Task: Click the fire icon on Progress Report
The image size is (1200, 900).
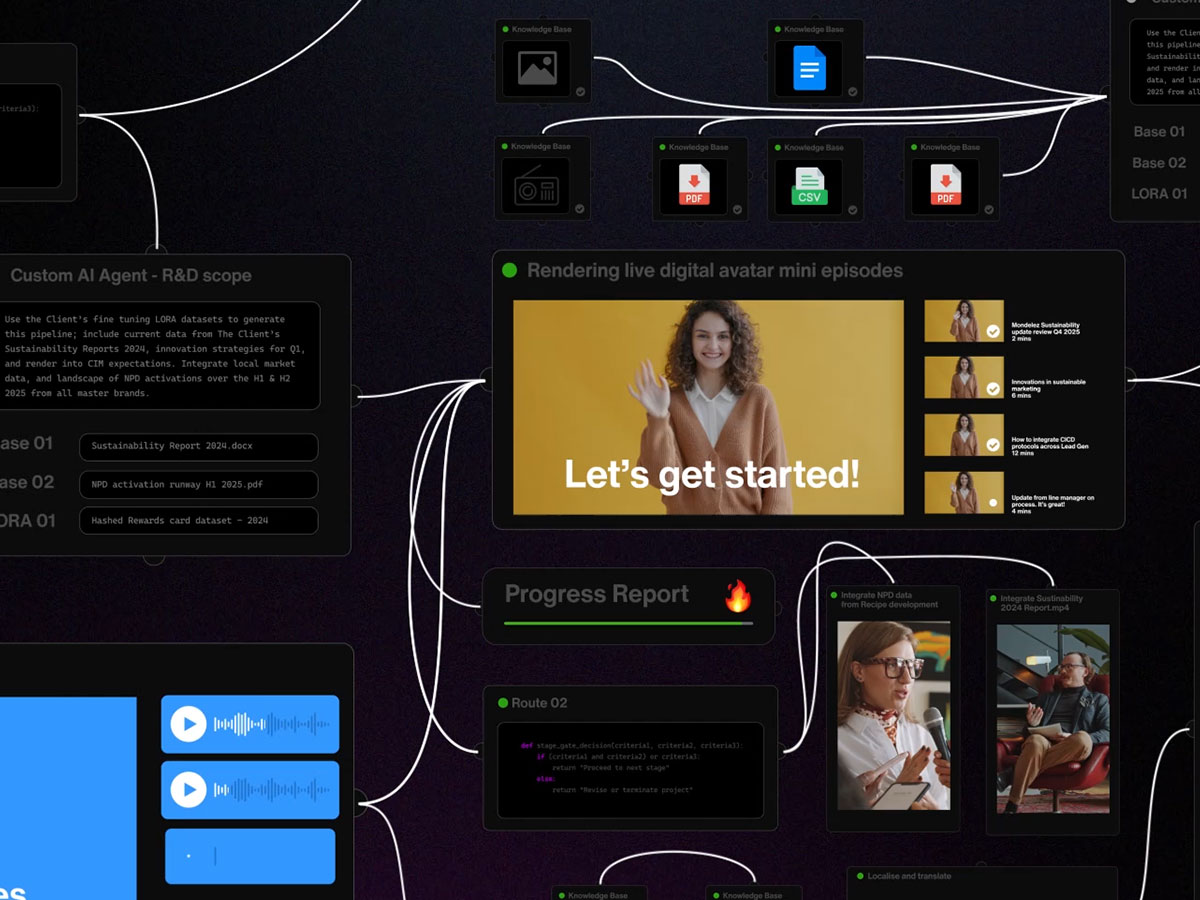Action: pos(738,597)
